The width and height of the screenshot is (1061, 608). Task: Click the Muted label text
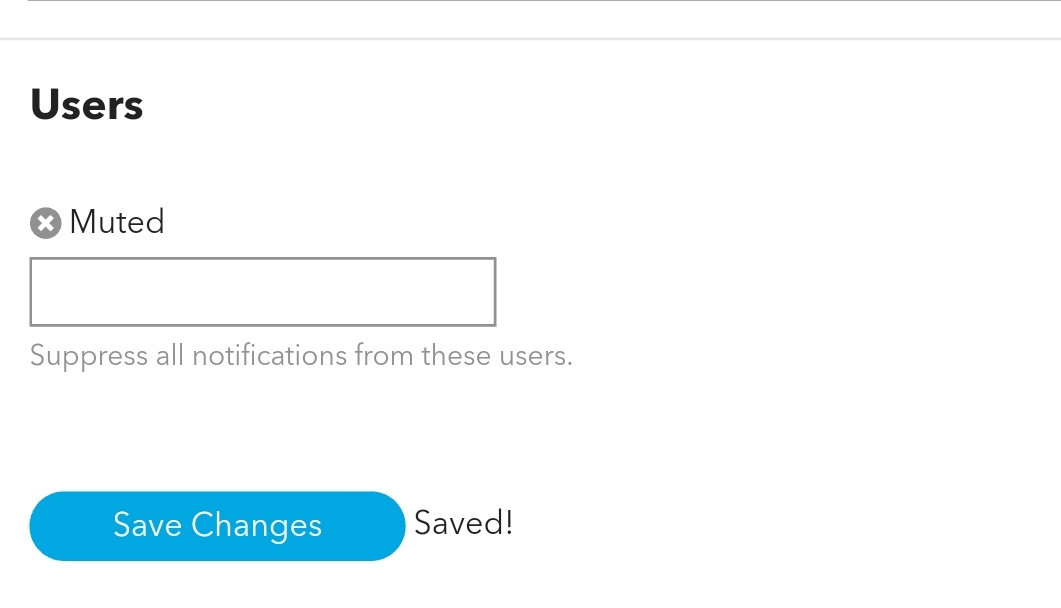(x=117, y=222)
